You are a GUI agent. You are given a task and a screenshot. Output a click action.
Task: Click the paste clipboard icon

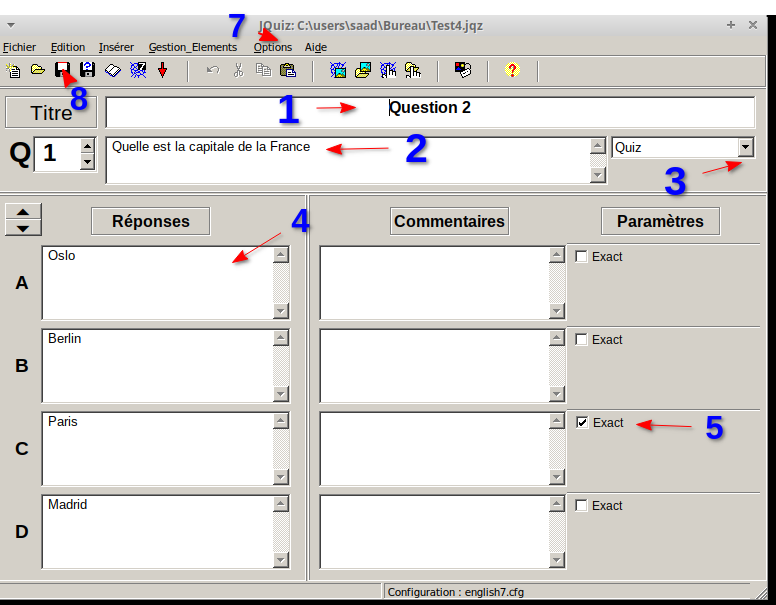click(x=288, y=70)
